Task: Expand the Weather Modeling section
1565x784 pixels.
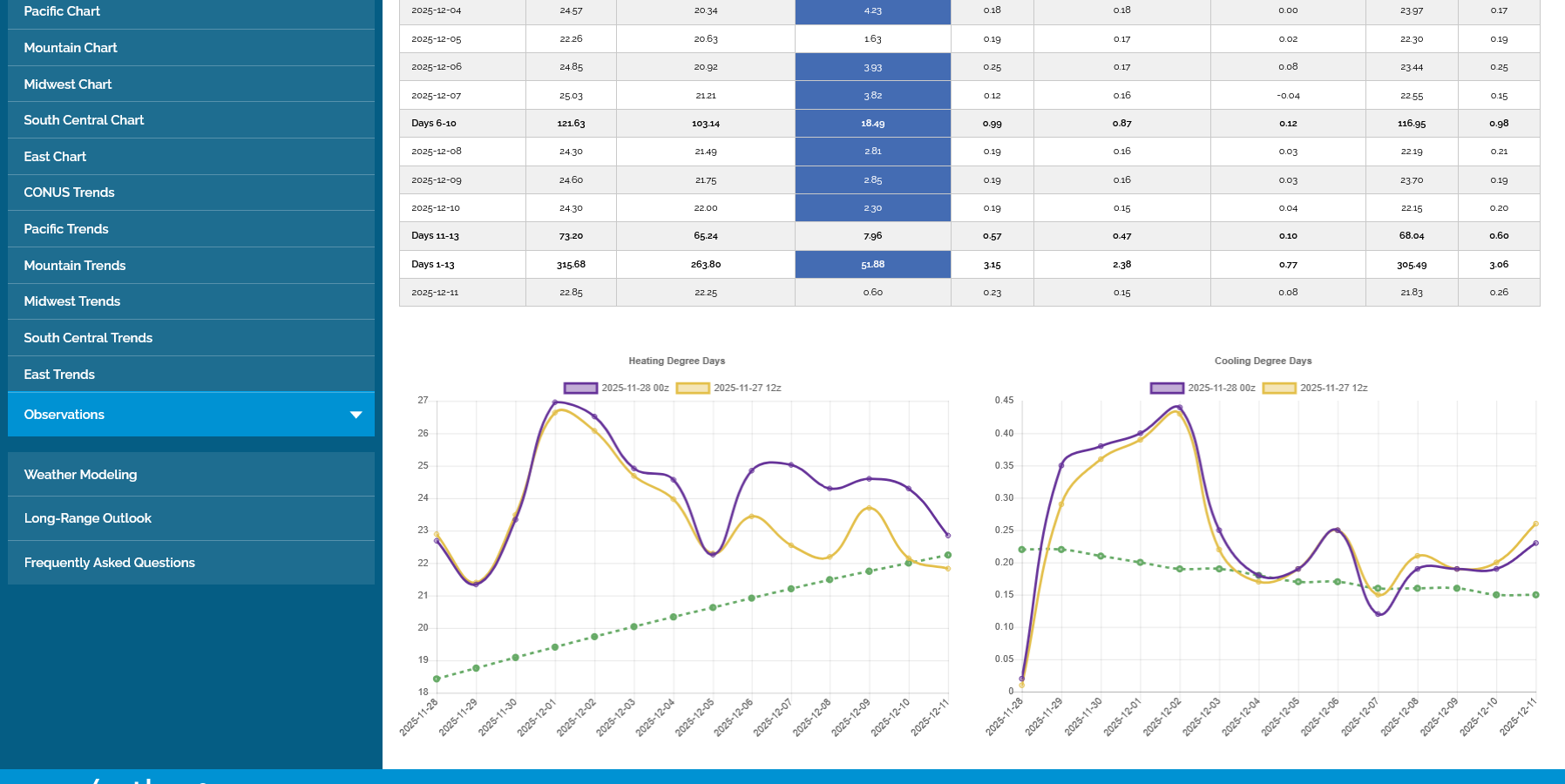Action: click(x=80, y=475)
